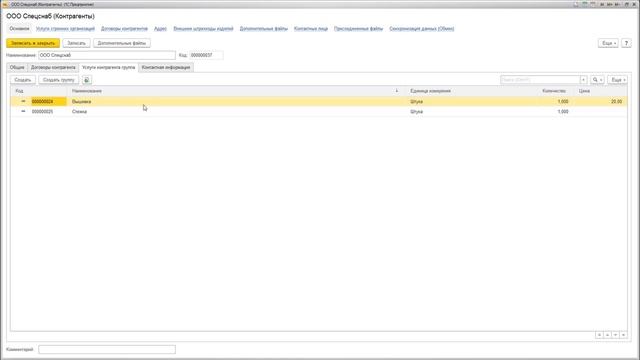Jump to the first list row button
This screenshot has width=640, height=360.
tap(599, 335)
